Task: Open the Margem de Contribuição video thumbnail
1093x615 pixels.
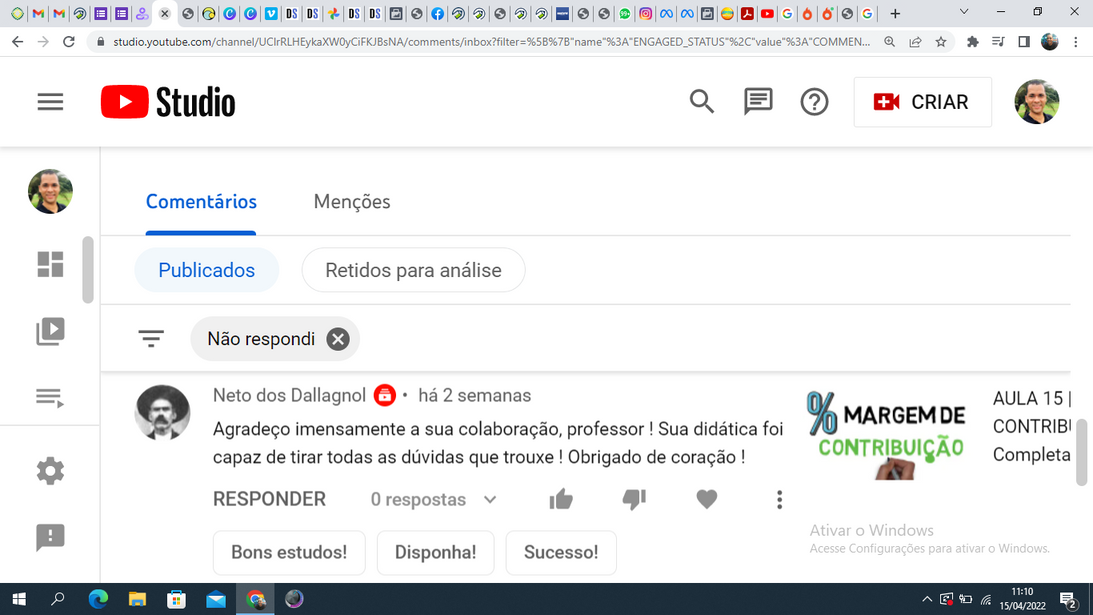Action: tap(886, 433)
